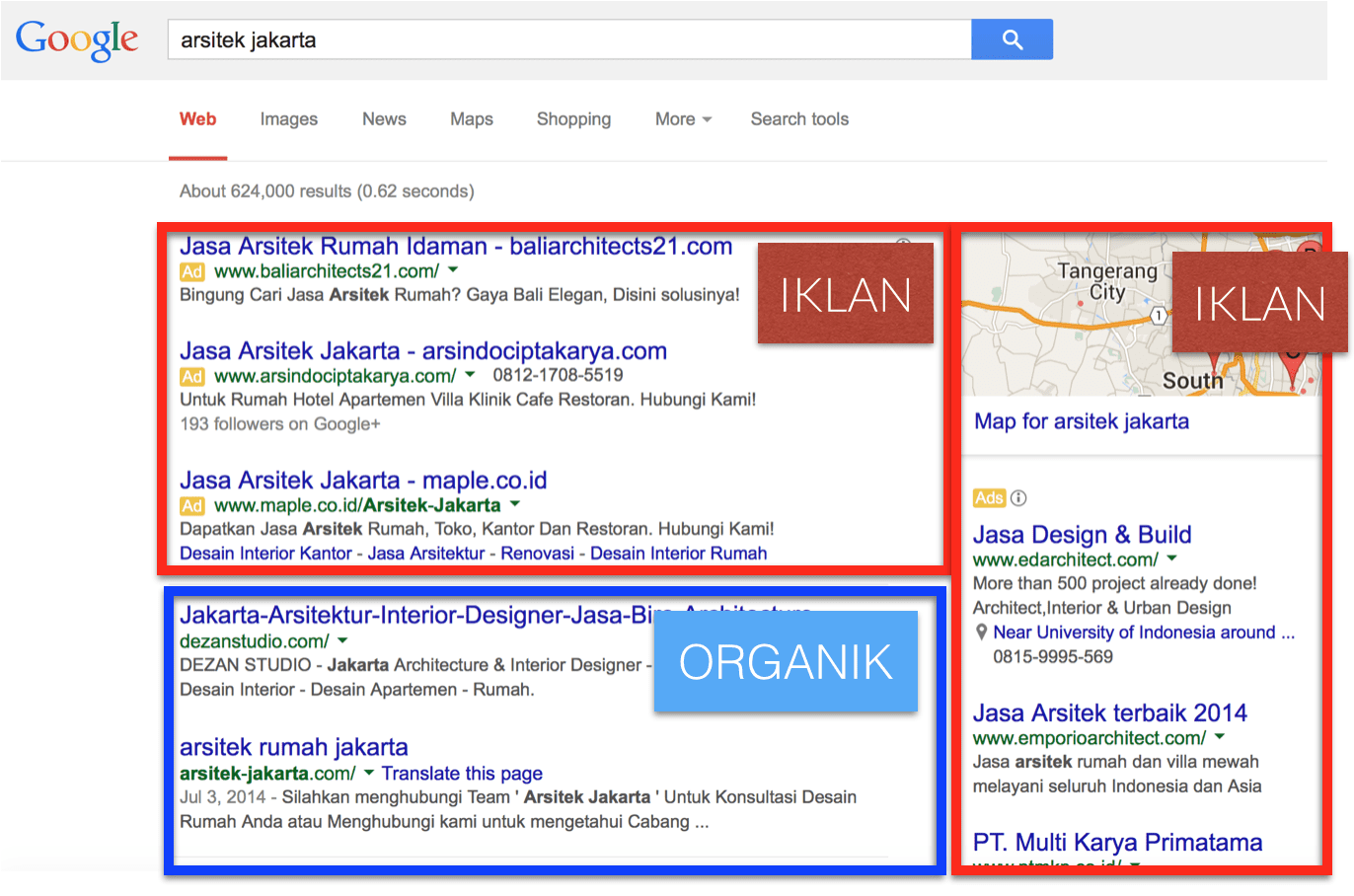Image resolution: width=1354 pixels, height=896 pixels.
Task: Open Near University of Indonesia around link
Action: pos(1144,633)
